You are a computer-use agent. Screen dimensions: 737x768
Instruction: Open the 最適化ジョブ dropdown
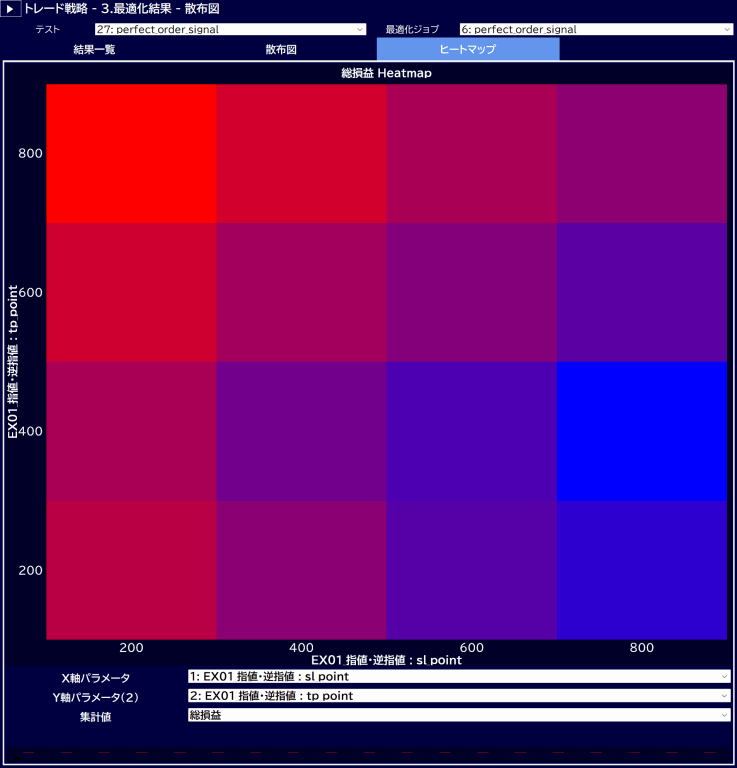pos(596,30)
